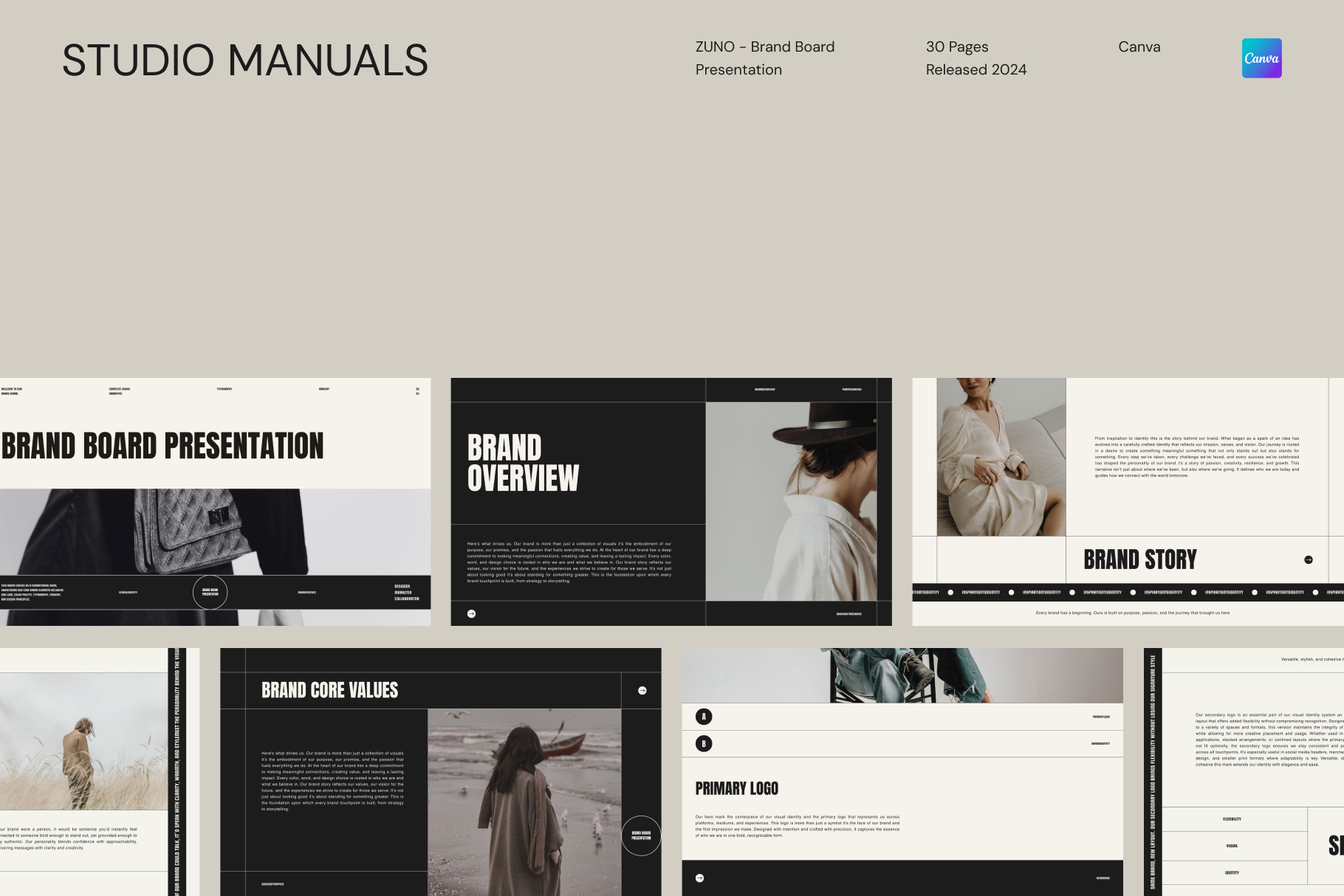Click the 'BRAND OVERVIEW' slide title
Viewport: 1344px width, 896px height.
523,463
